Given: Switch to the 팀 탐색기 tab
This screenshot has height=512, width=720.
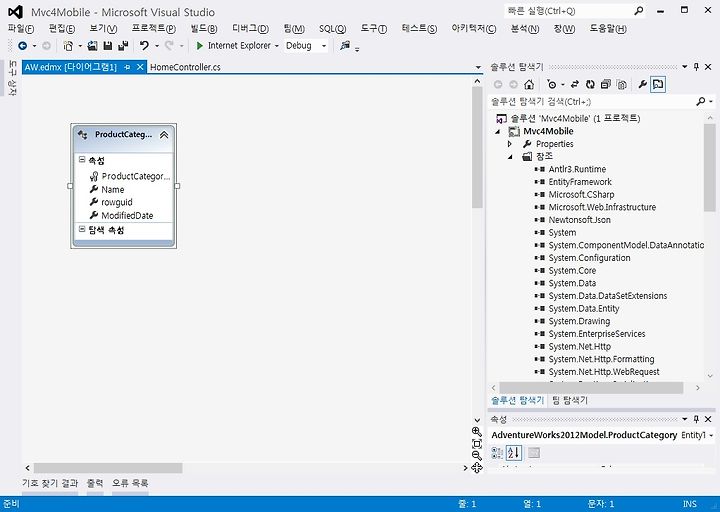Looking at the screenshot, I should point(570,400).
